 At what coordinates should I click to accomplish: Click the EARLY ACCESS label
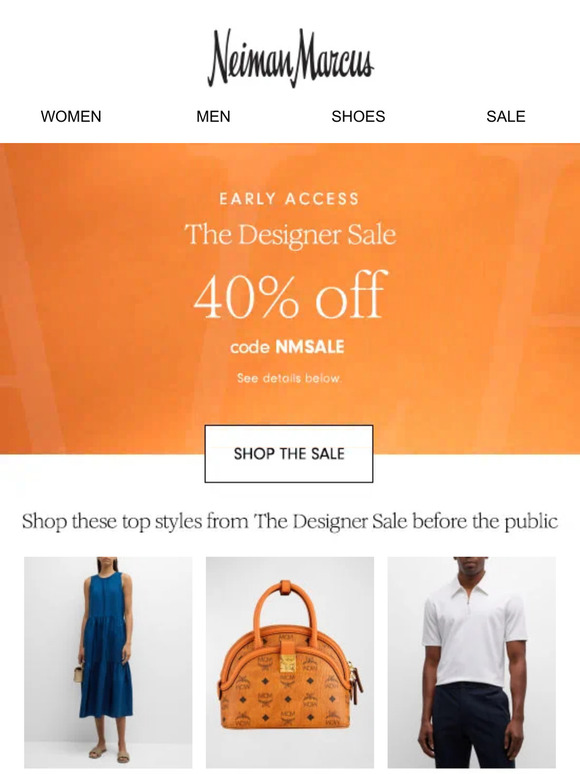tap(289, 199)
